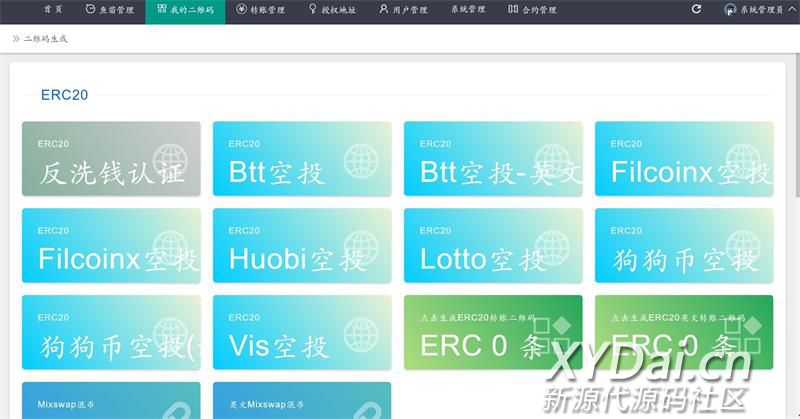Select the 我的二维码 tab

tap(185, 10)
